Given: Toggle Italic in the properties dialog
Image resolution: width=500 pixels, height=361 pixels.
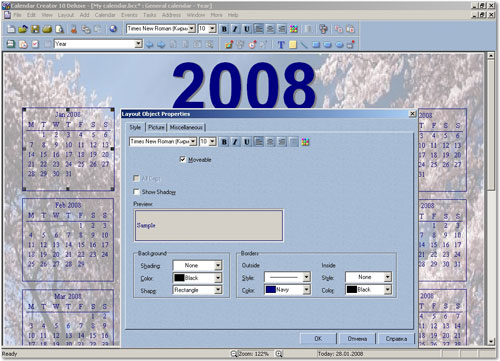Looking at the screenshot, I should click(235, 142).
